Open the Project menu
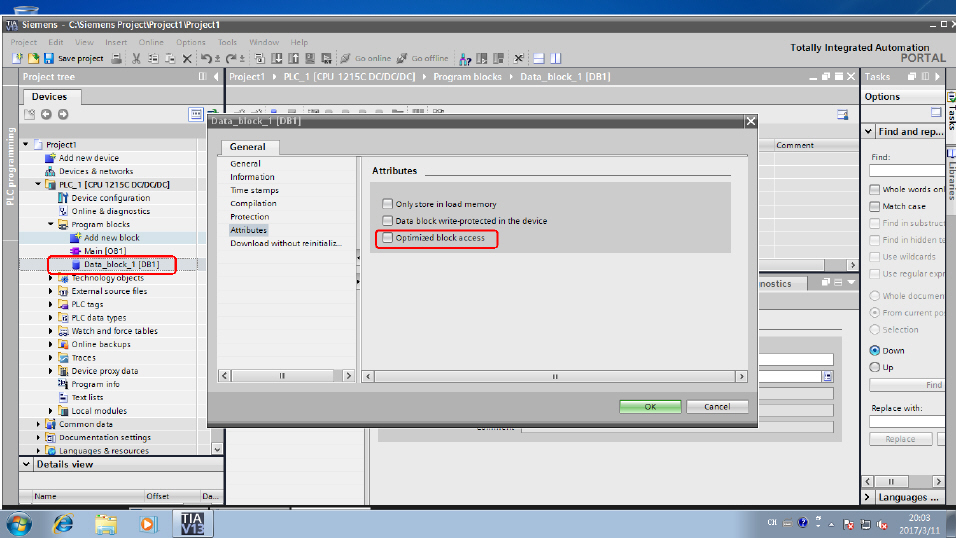Screen dimensions: 956x538 23,42
